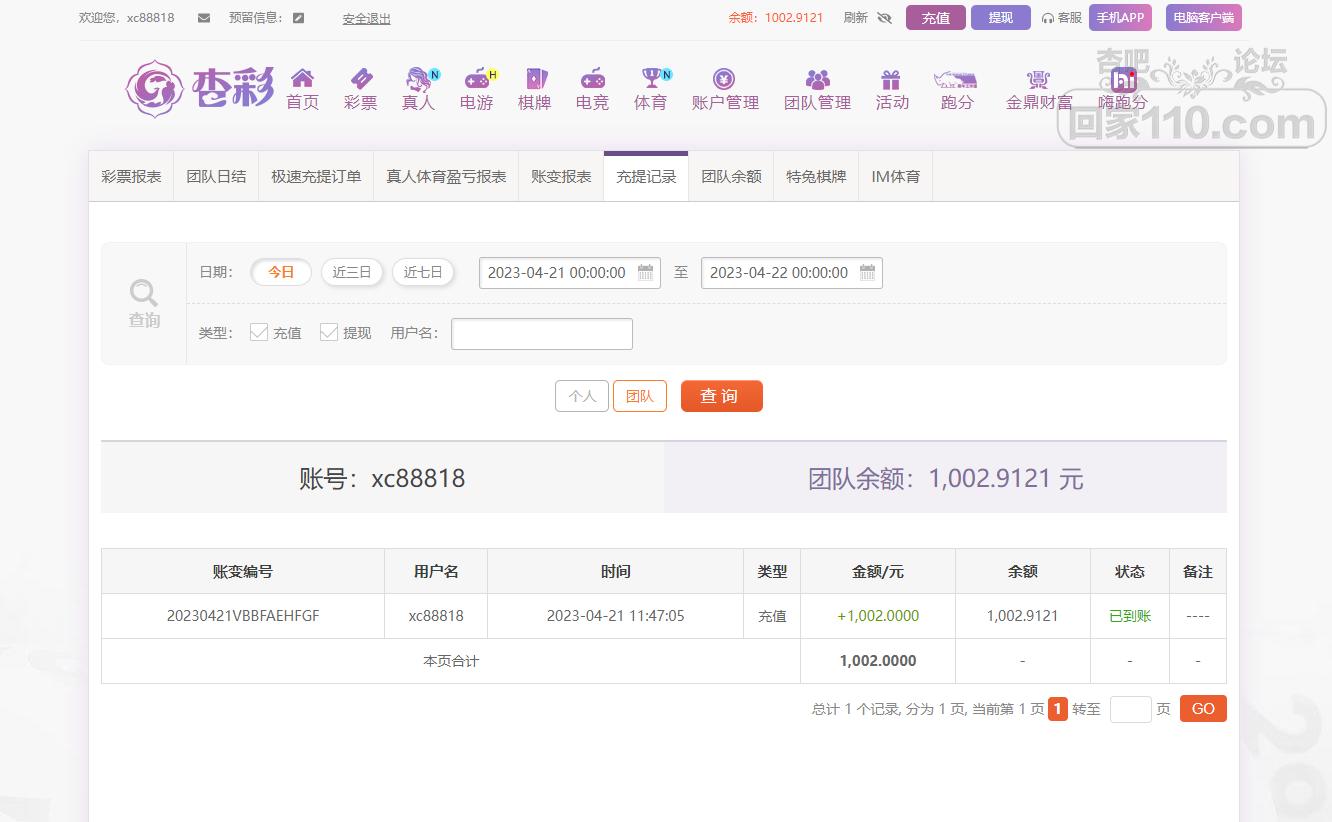The image size is (1332, 822).
Task: Toggle the 充值 type checkbox
Action: coord(259,332)
